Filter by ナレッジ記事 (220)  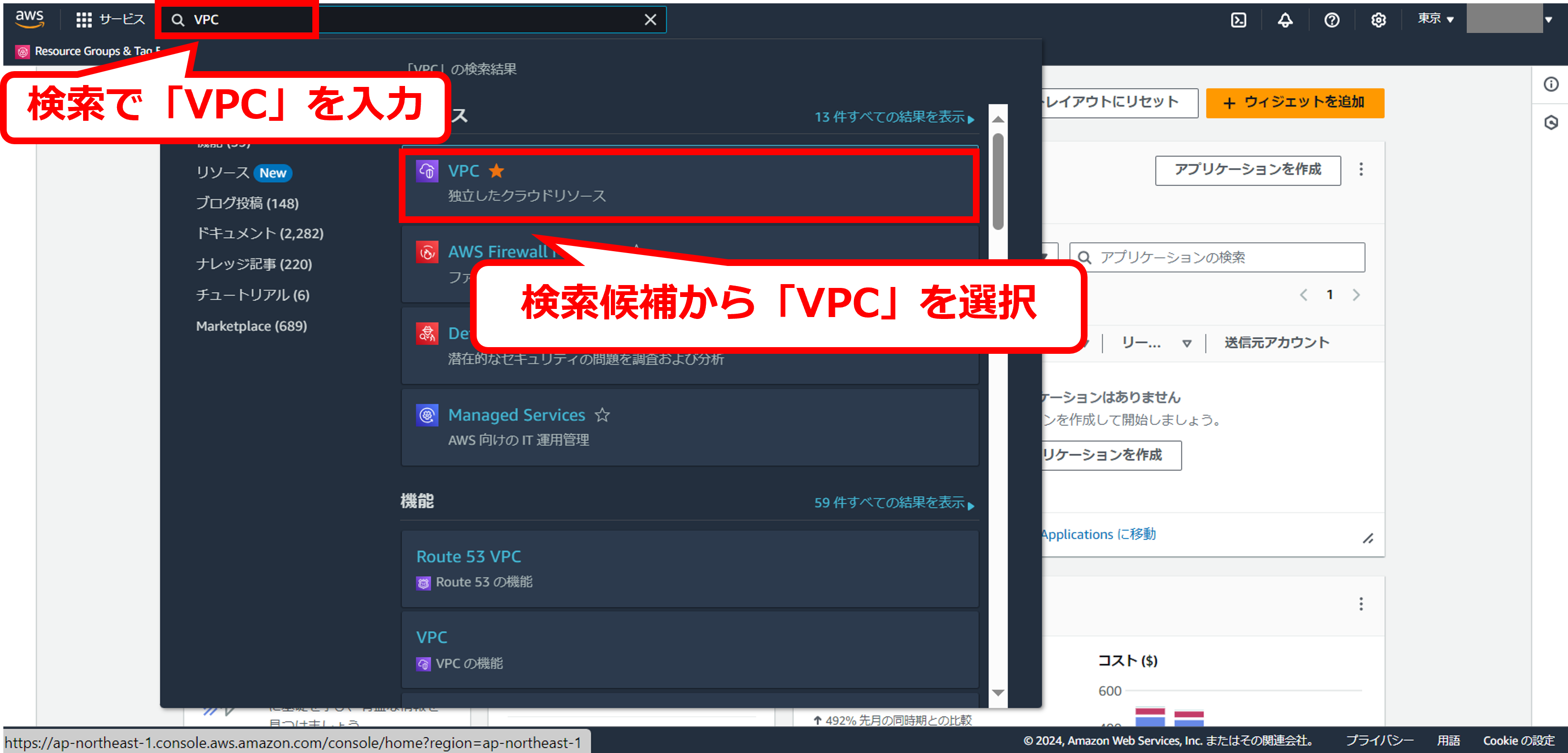click(x=254, y=264)
